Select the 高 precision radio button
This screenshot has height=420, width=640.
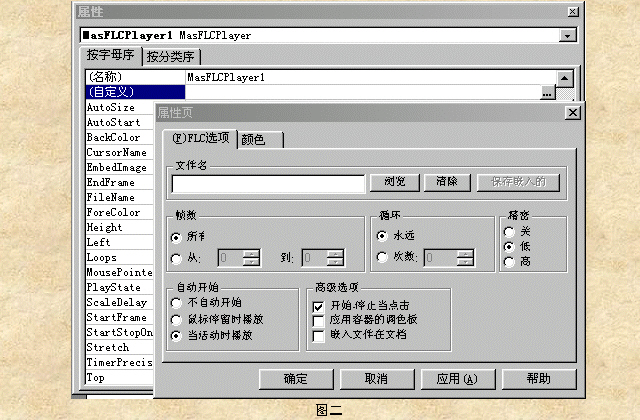point(510,262)
